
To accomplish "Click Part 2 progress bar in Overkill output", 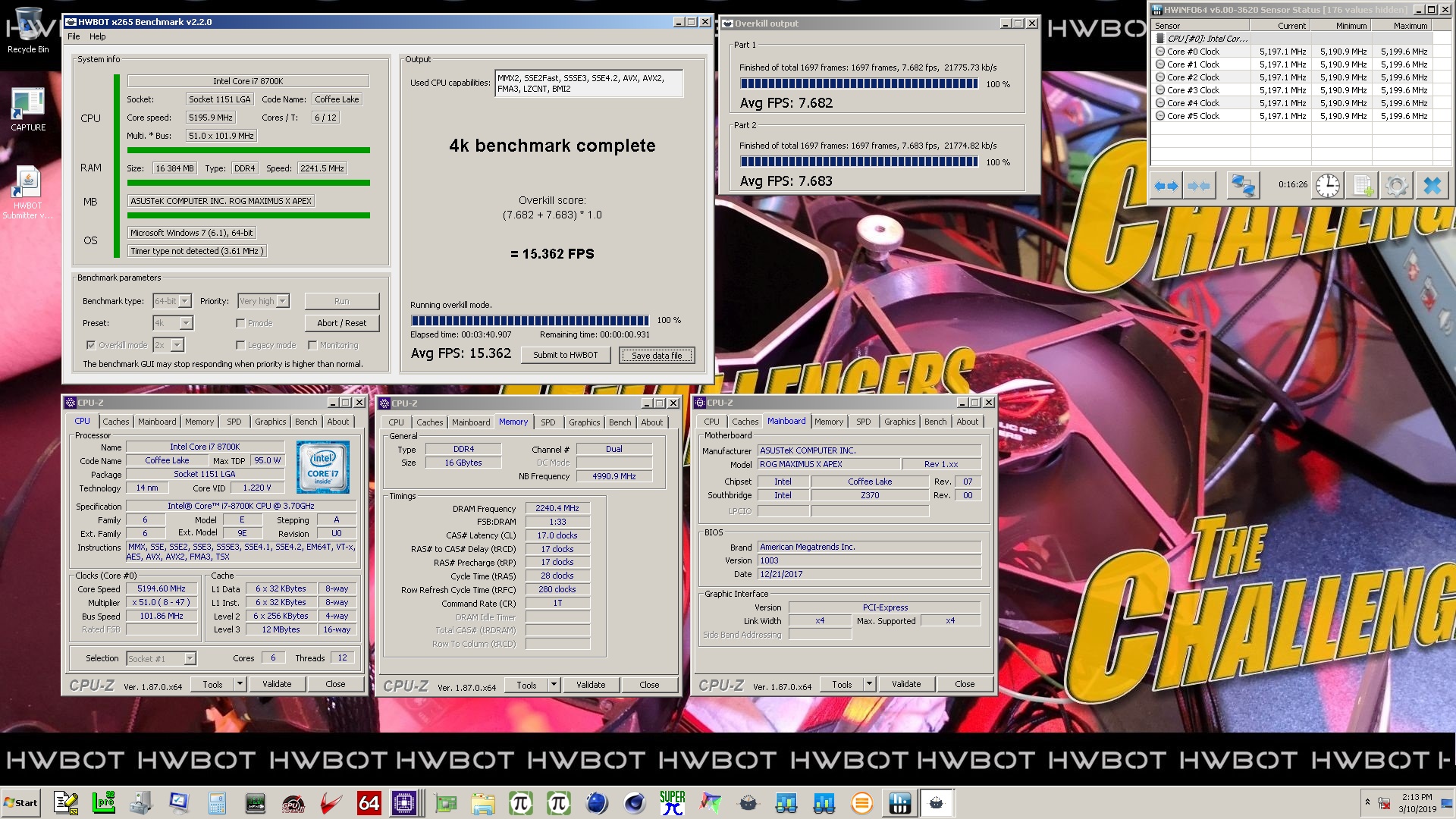I will click(x=859, y=162).
